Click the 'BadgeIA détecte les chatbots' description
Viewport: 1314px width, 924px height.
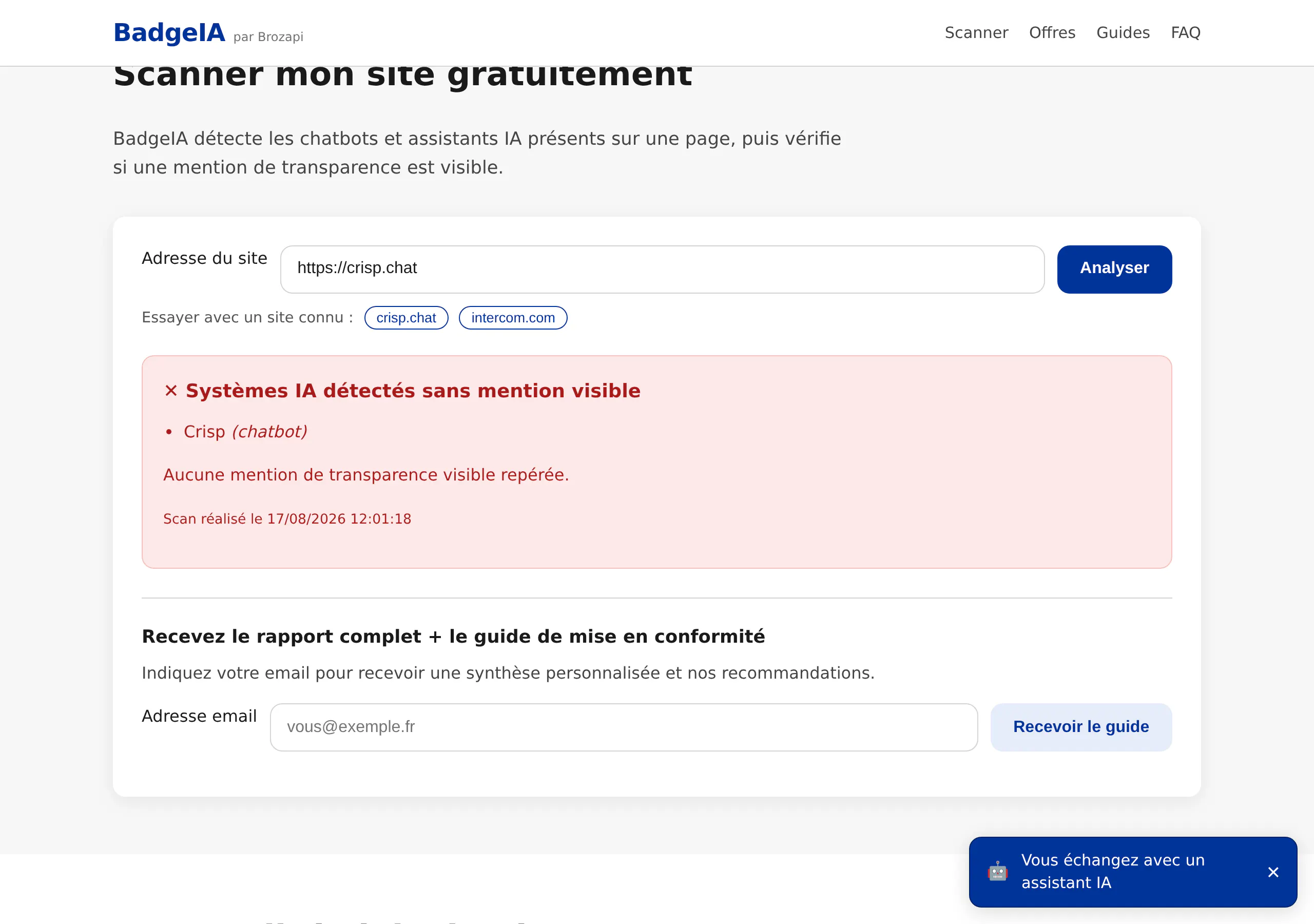pyautogui.click(x=477, y=153)
